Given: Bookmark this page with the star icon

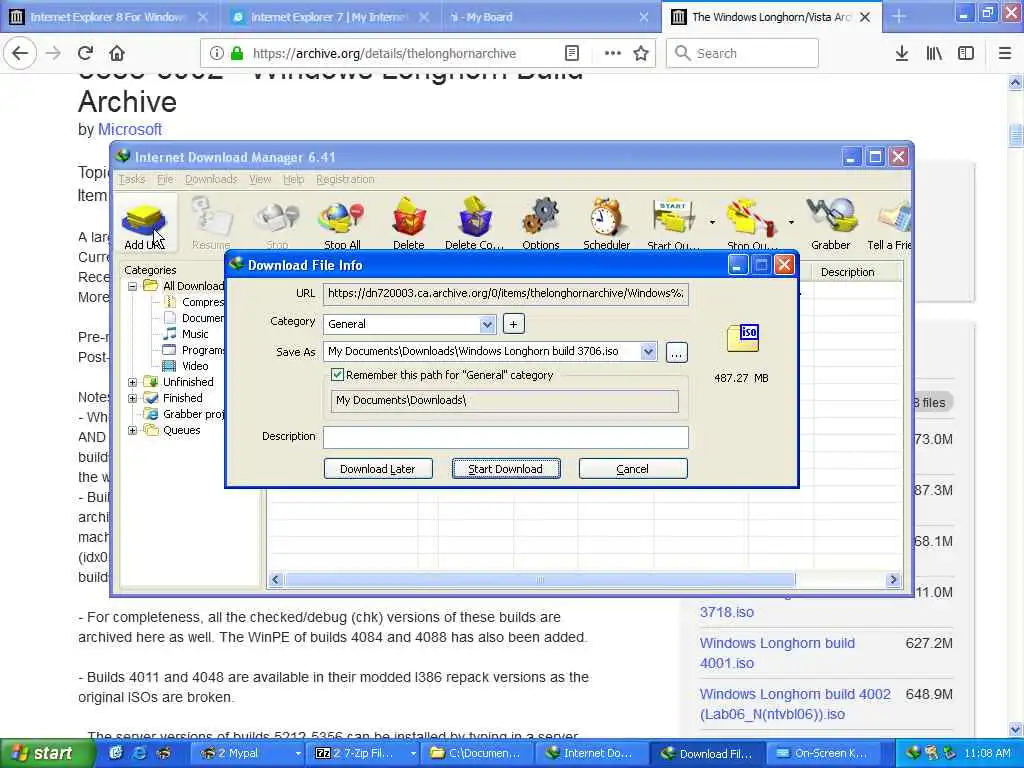Looking at the screenshot, I should click(x=641, y=53).
